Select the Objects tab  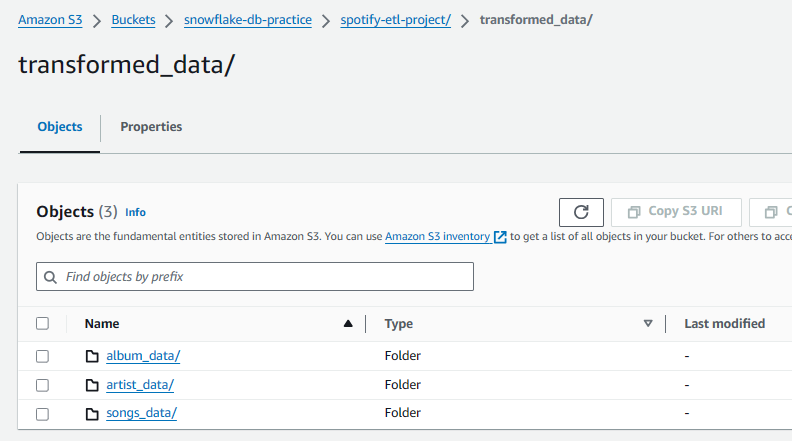60,127
